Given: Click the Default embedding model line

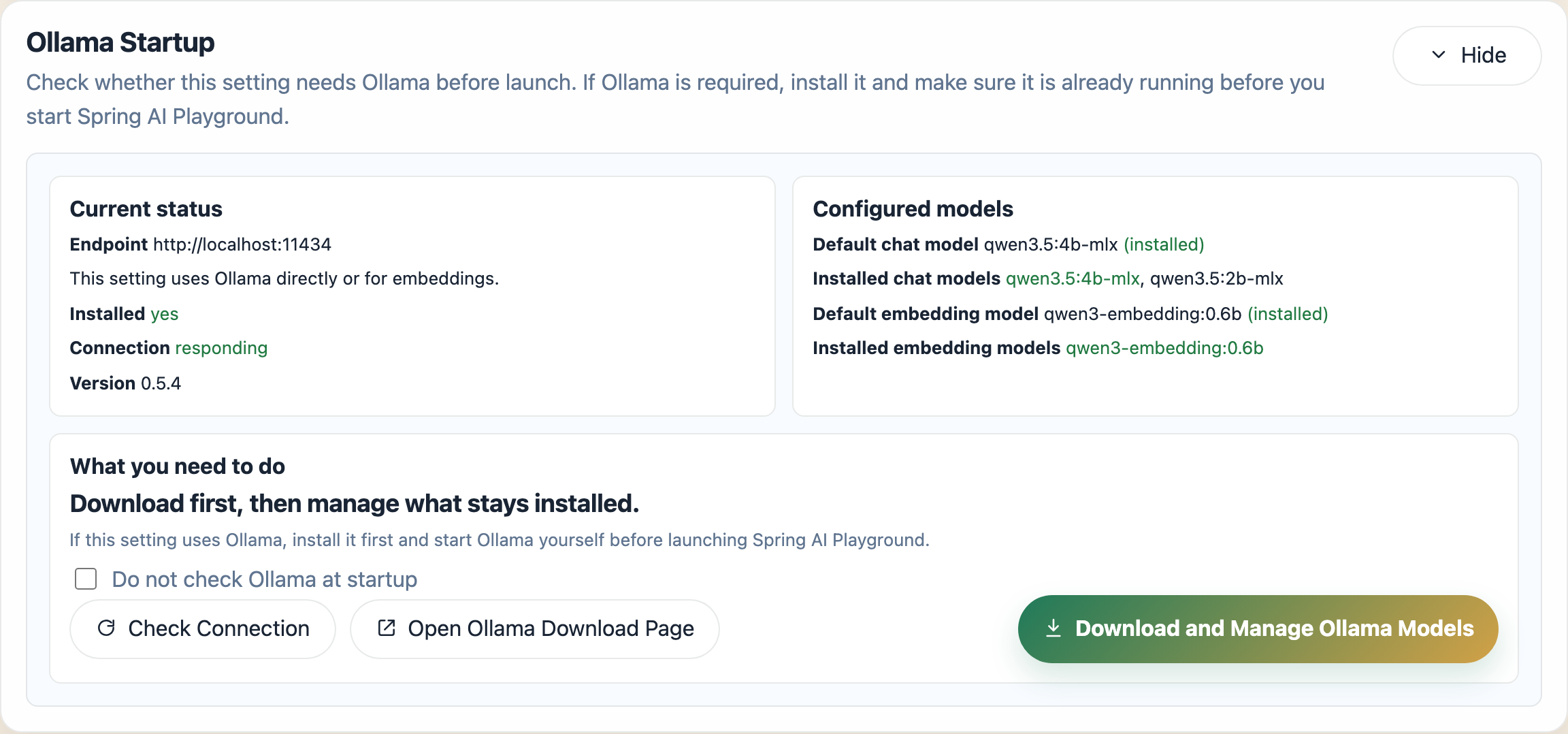Looking at the screenshot, I should tap(1070, 314).
